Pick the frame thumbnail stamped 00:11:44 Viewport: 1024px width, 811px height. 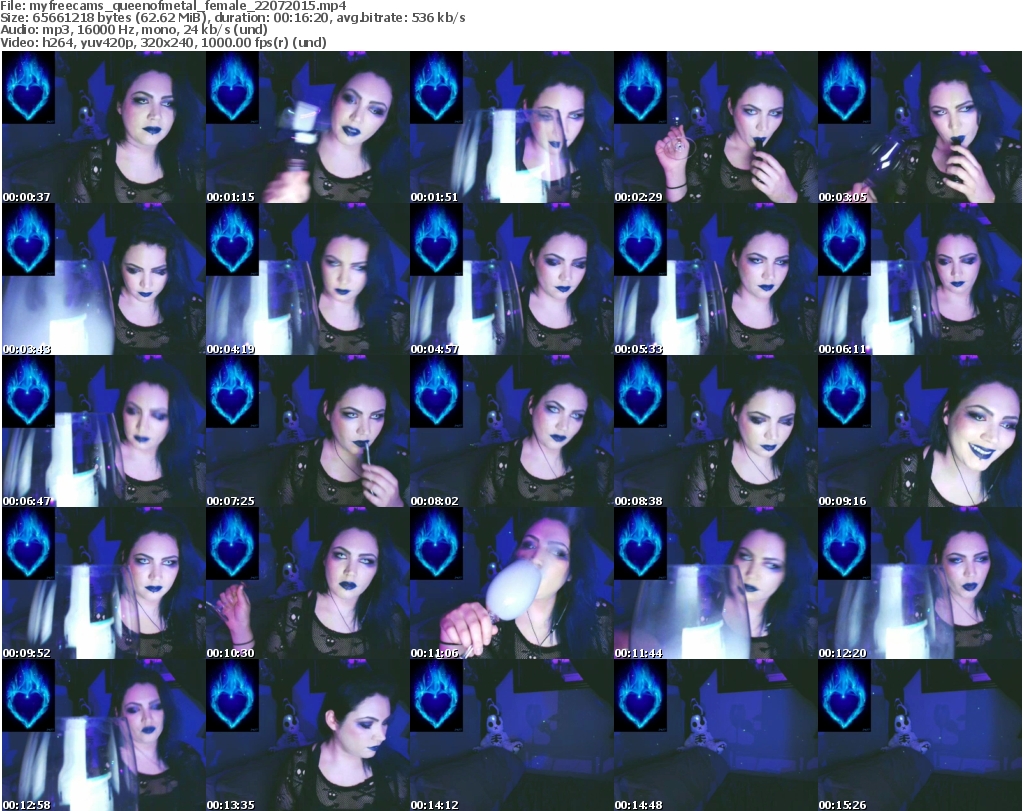tap(715, 584)
